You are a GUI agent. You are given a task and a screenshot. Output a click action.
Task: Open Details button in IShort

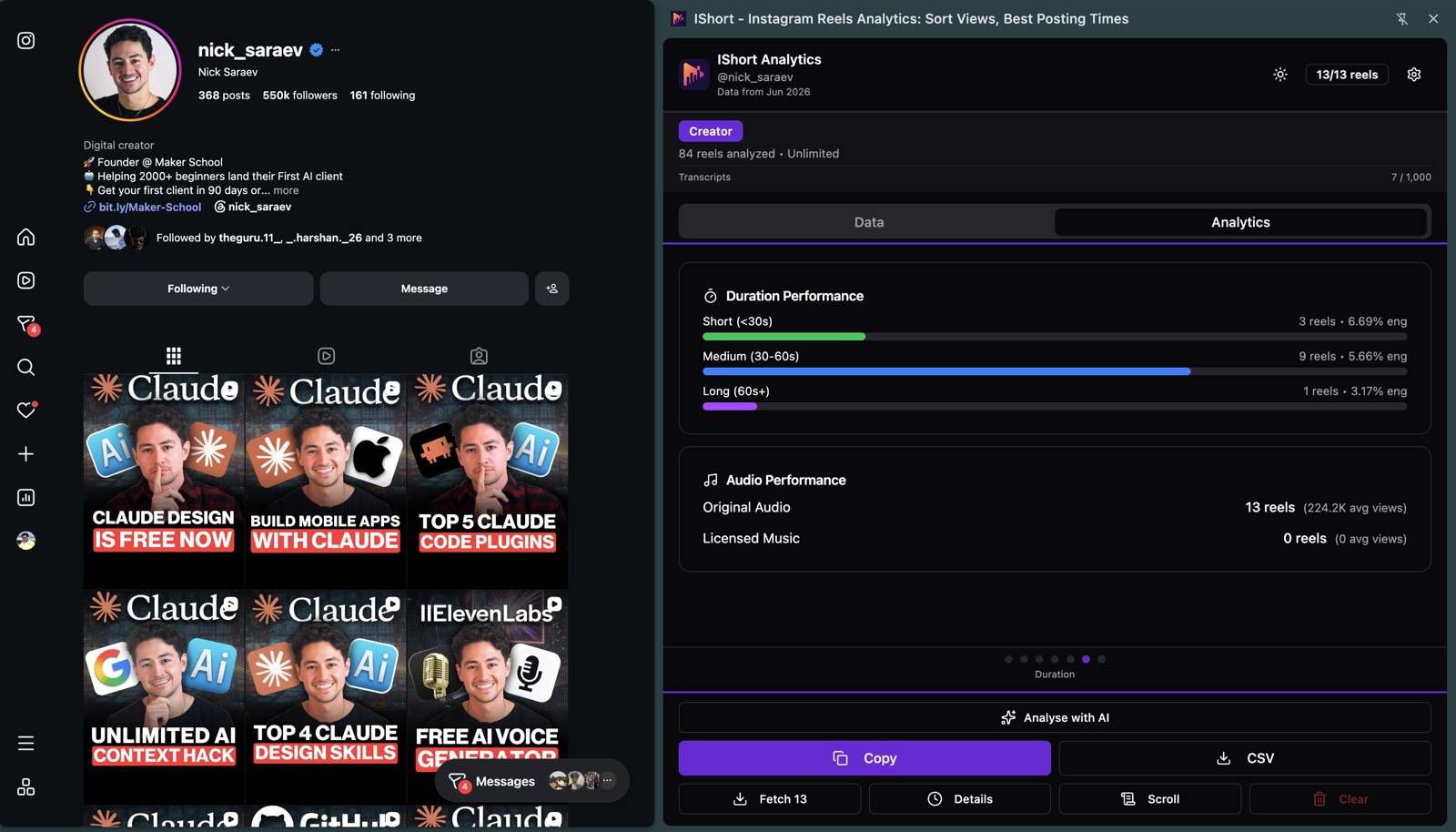[960, 799]
